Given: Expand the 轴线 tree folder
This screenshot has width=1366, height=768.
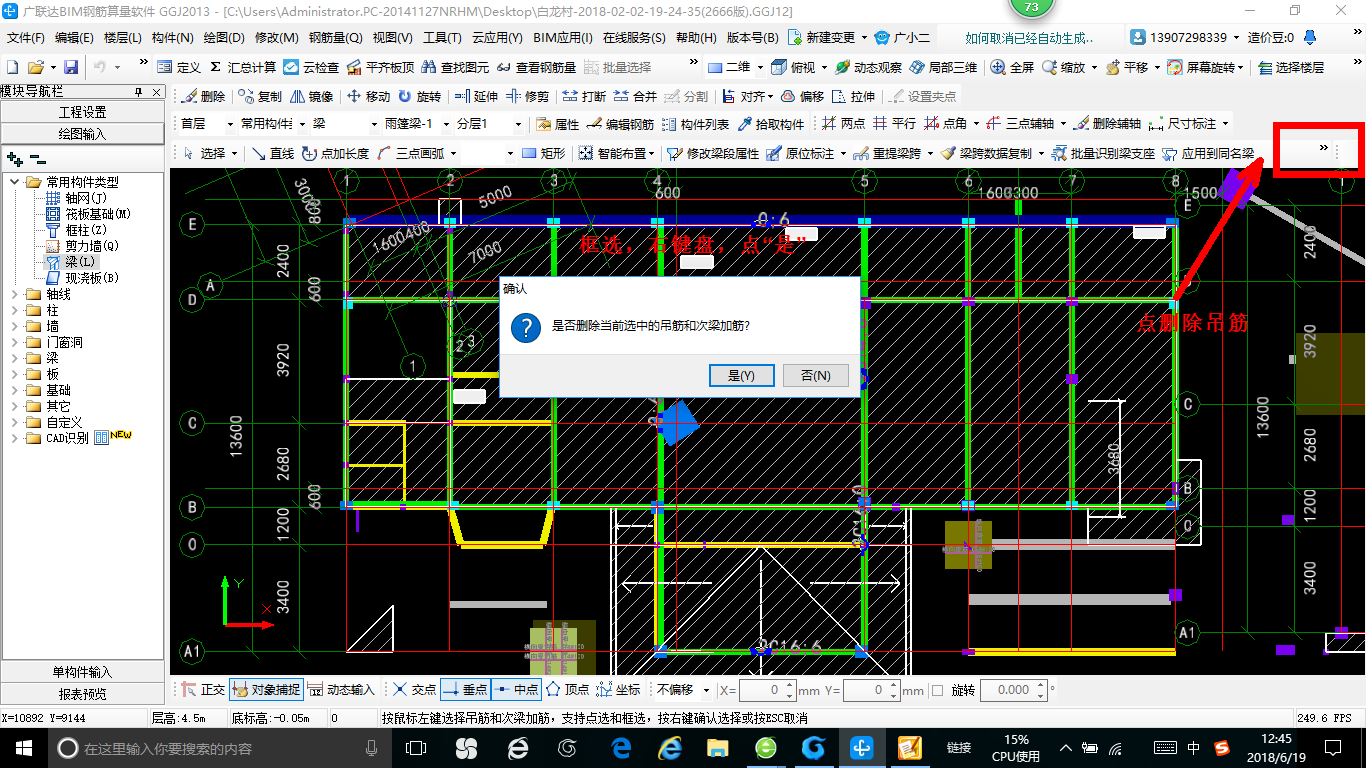Looking at the screenshot, I should click(15, 294).
